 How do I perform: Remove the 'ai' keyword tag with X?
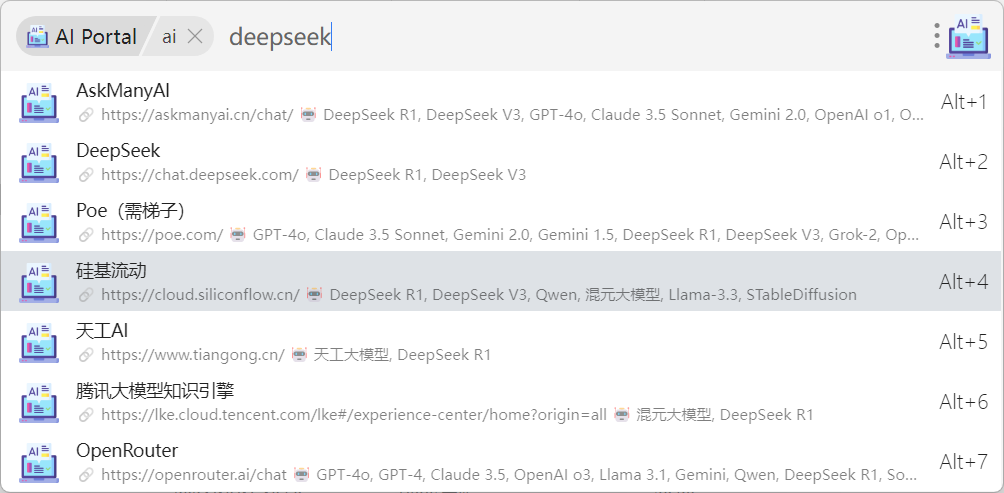(195, 36)
